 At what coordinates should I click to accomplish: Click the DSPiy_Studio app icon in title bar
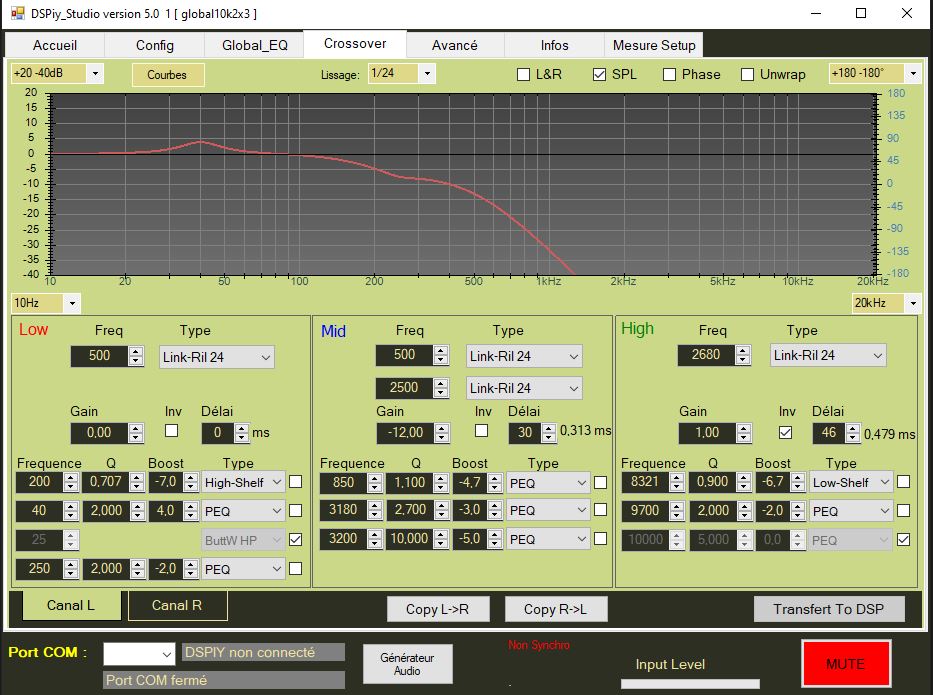click(x=17, y=14)
